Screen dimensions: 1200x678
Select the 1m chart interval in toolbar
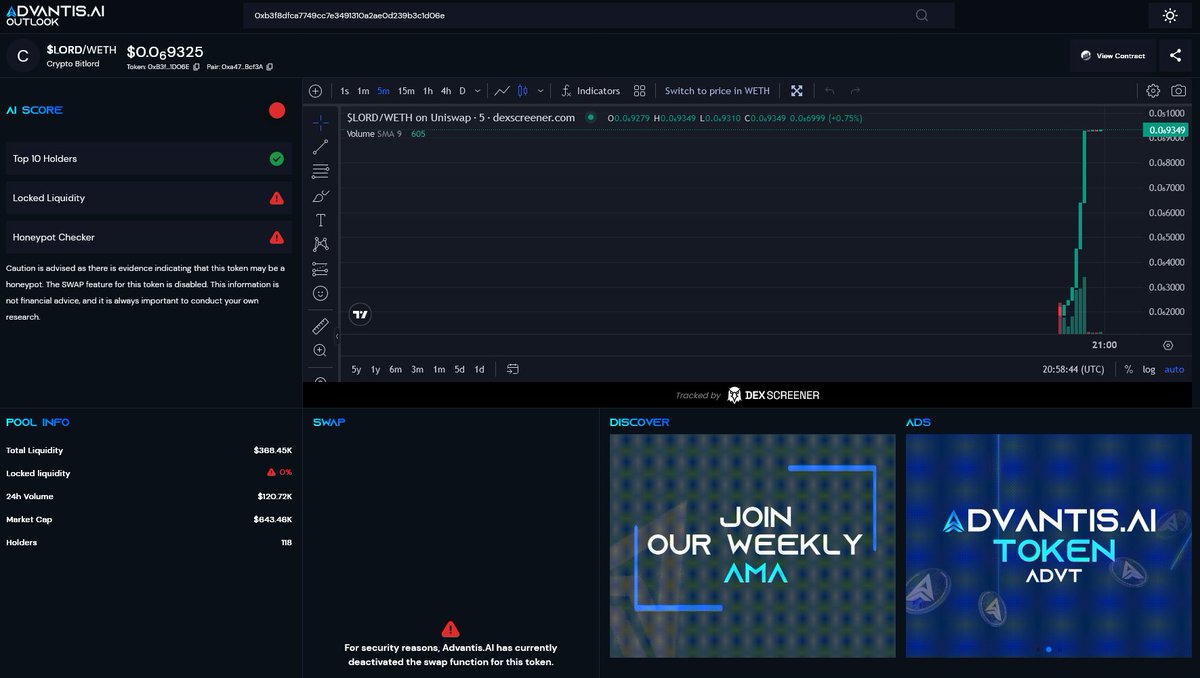pos(363,91)
